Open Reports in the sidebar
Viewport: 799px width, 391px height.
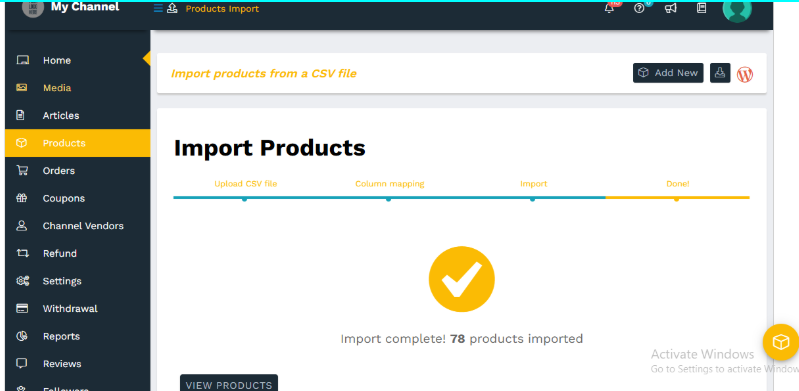pos(77,336)
